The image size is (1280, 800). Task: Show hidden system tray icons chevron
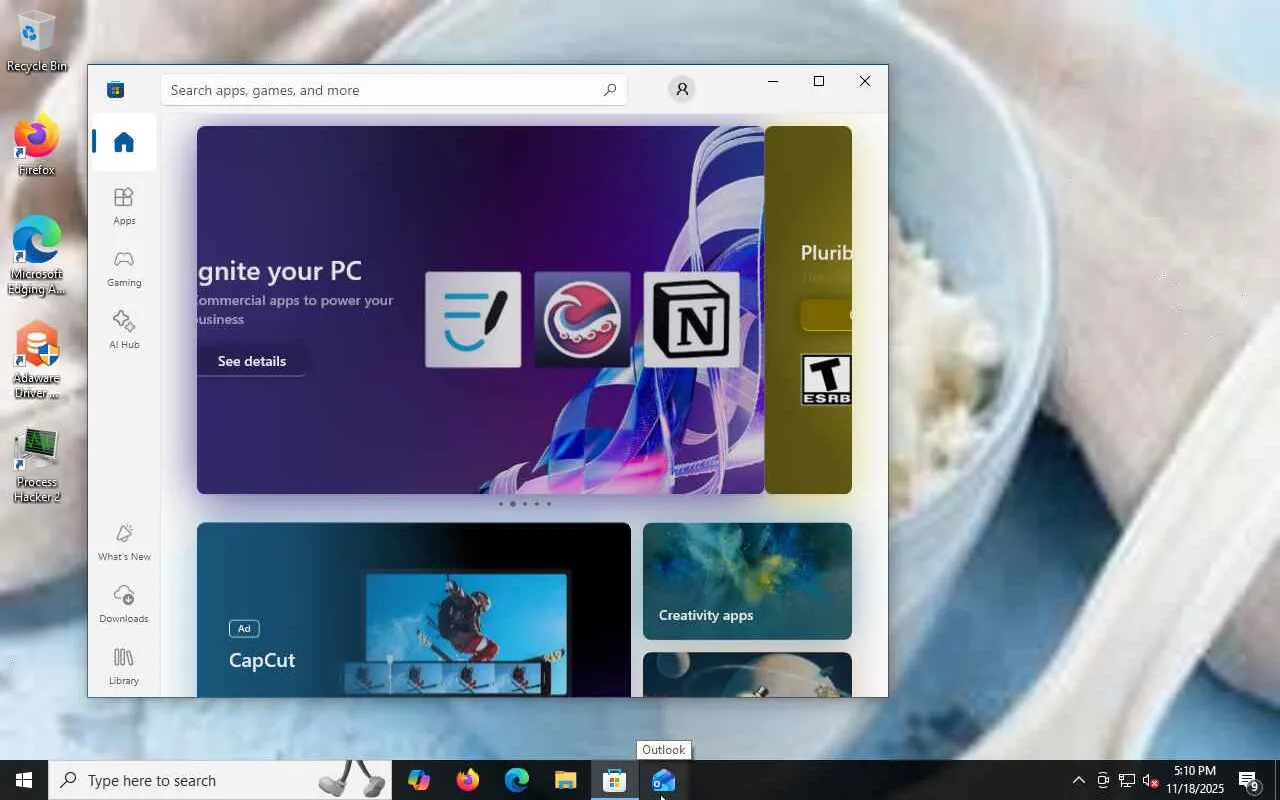(1078, 780)
